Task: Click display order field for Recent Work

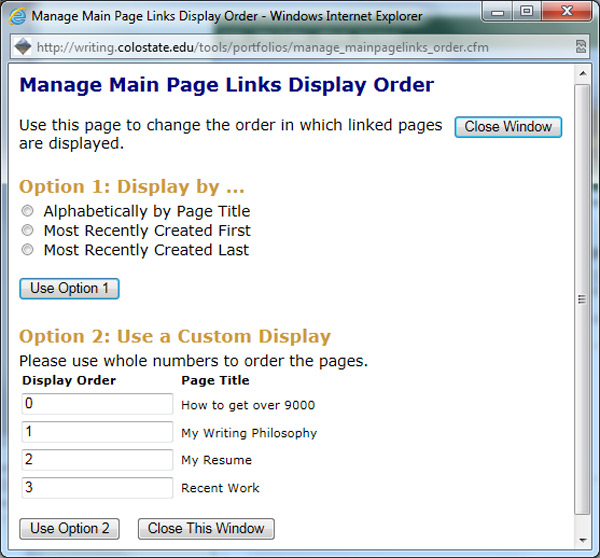Action: coord(97,488)
